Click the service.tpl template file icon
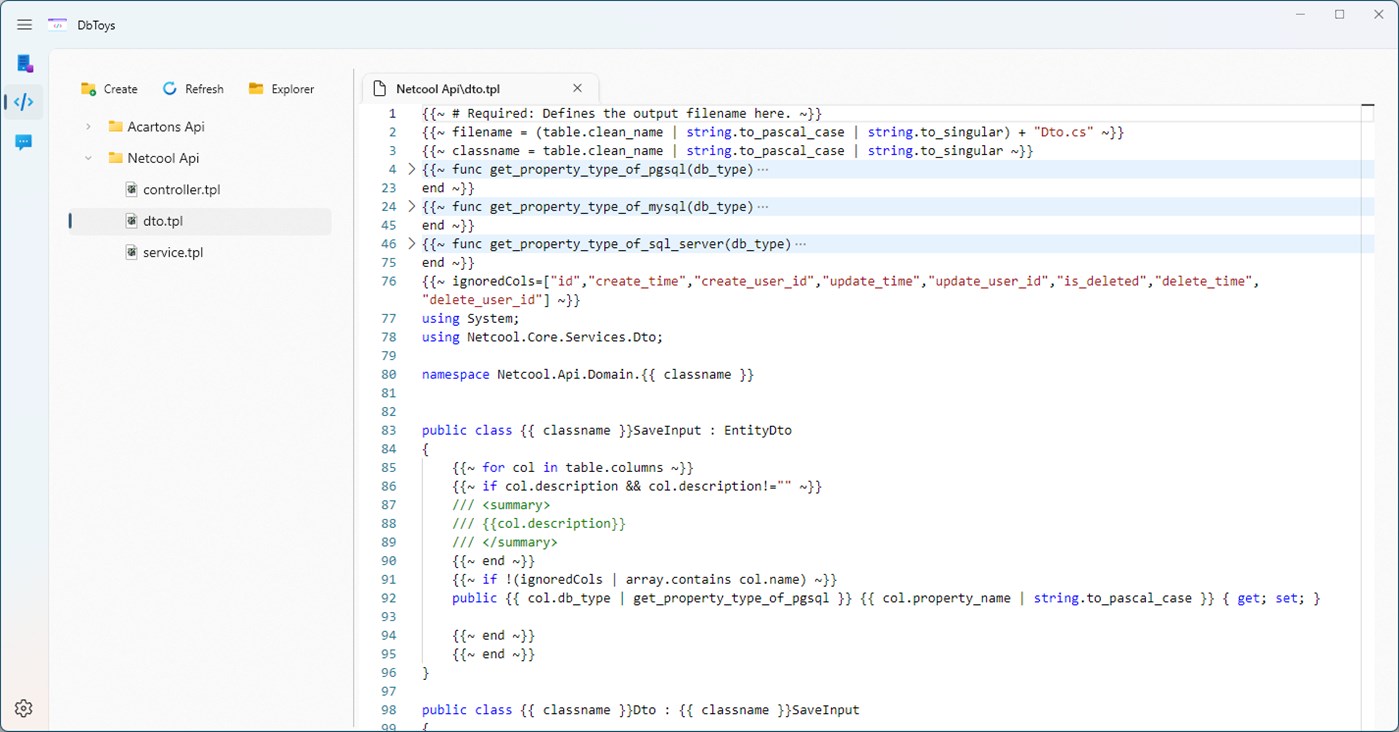This screenshot has height=732, width=1399. 131,252
